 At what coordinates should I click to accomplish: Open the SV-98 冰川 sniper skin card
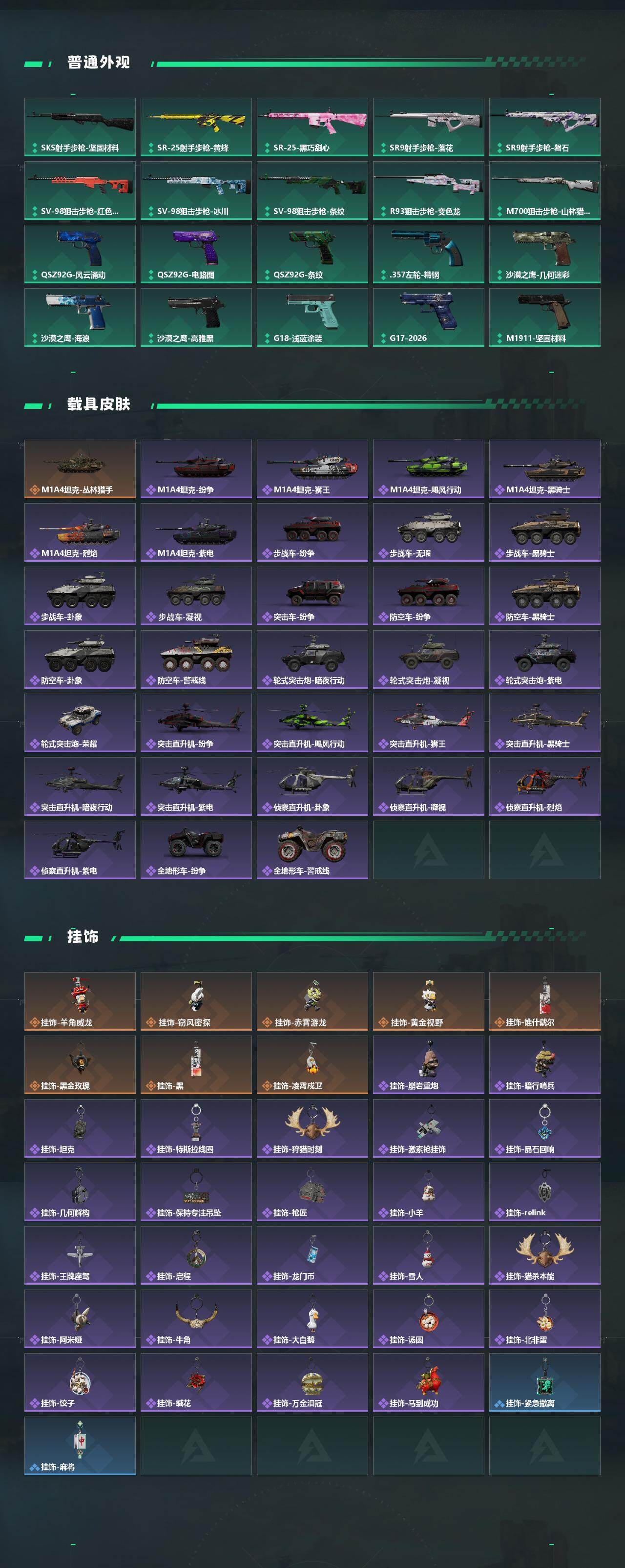click(x=196, y=191)
